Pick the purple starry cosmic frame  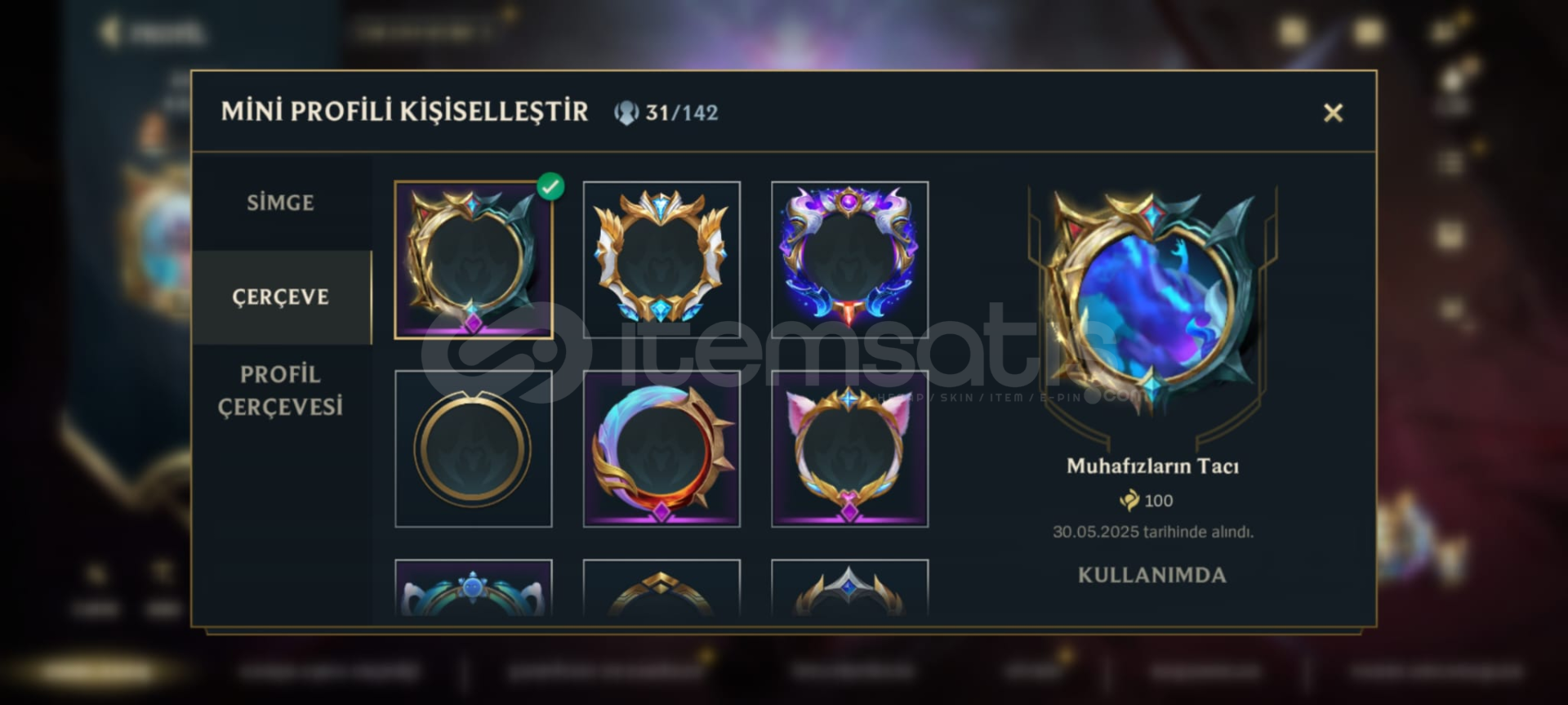tap(849, 260)
